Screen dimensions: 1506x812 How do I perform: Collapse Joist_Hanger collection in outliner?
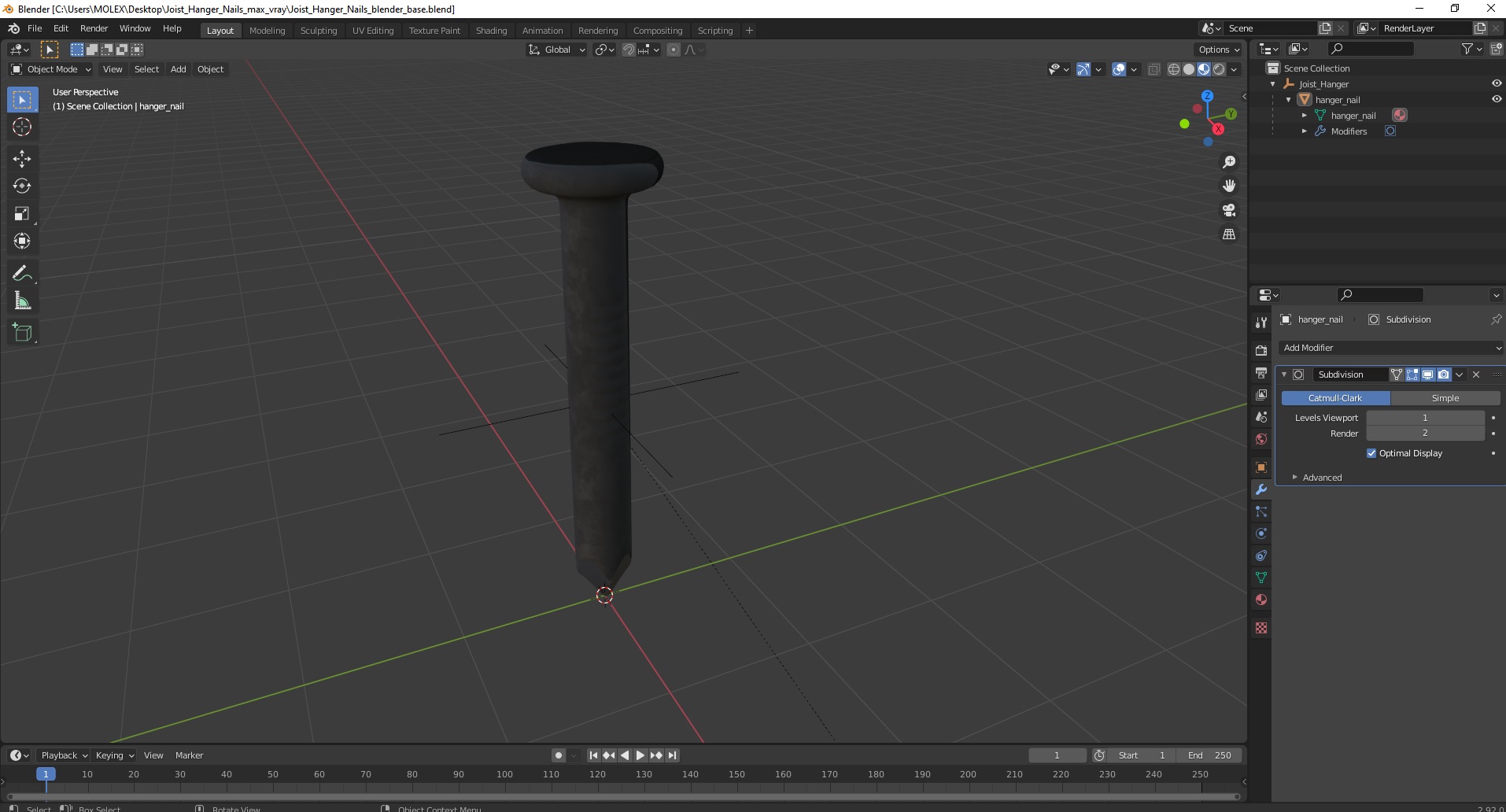click(x=1273, y=84)
